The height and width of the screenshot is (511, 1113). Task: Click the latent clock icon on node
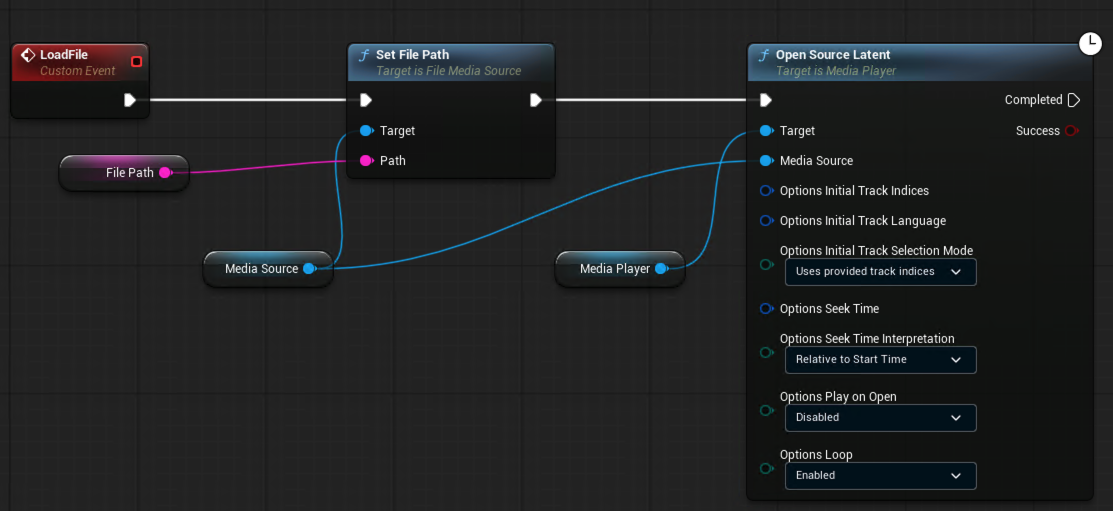pos(1090,44)
